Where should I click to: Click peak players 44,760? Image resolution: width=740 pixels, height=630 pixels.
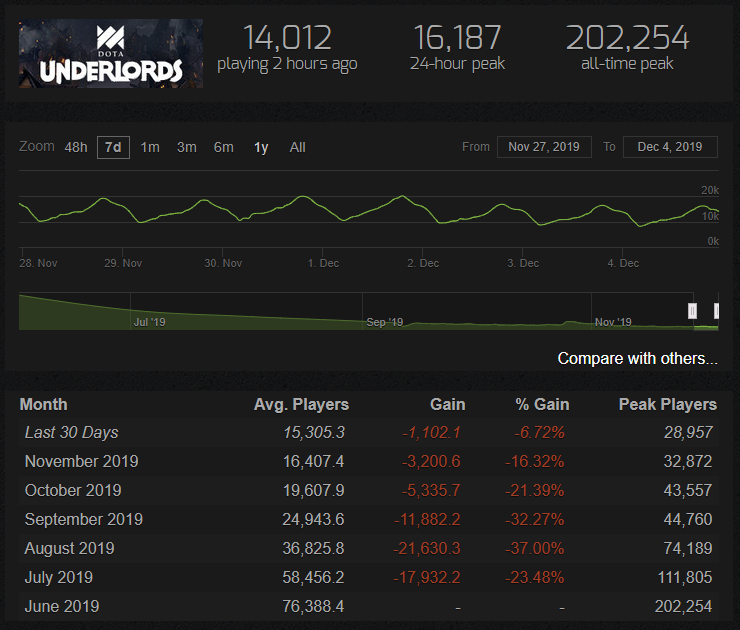point(688,519)
